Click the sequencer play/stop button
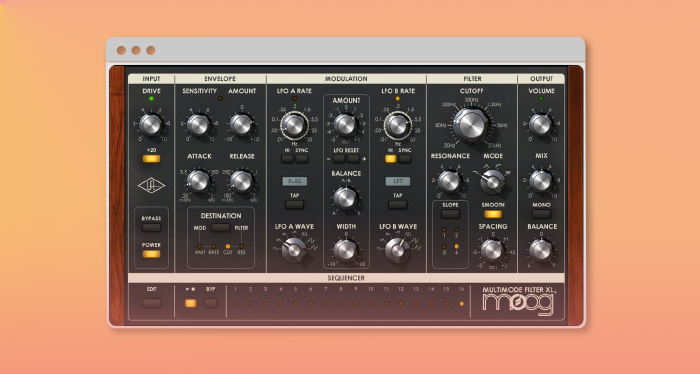The image size is (700, 374). click(x=191, y=303)
